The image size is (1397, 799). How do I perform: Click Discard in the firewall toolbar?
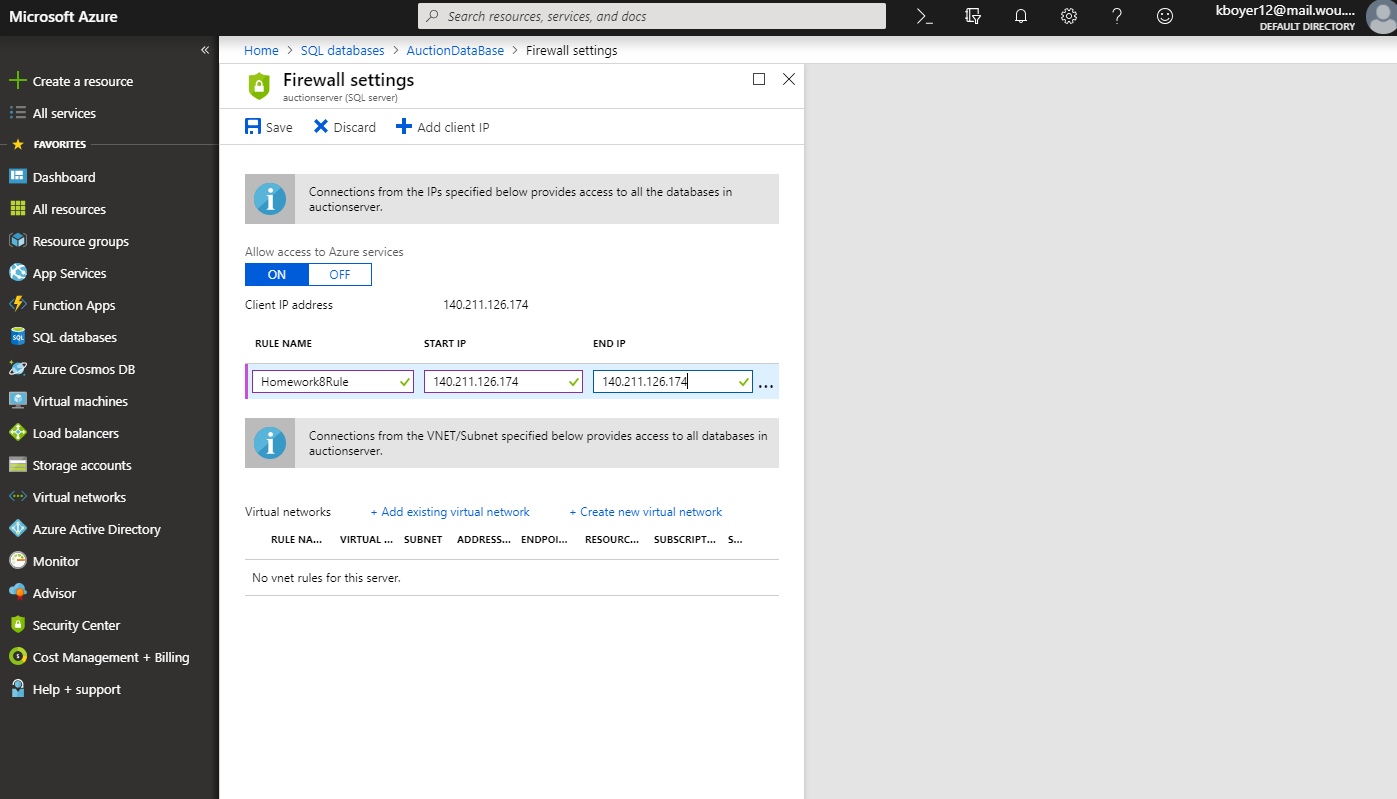tap(345, 127)
